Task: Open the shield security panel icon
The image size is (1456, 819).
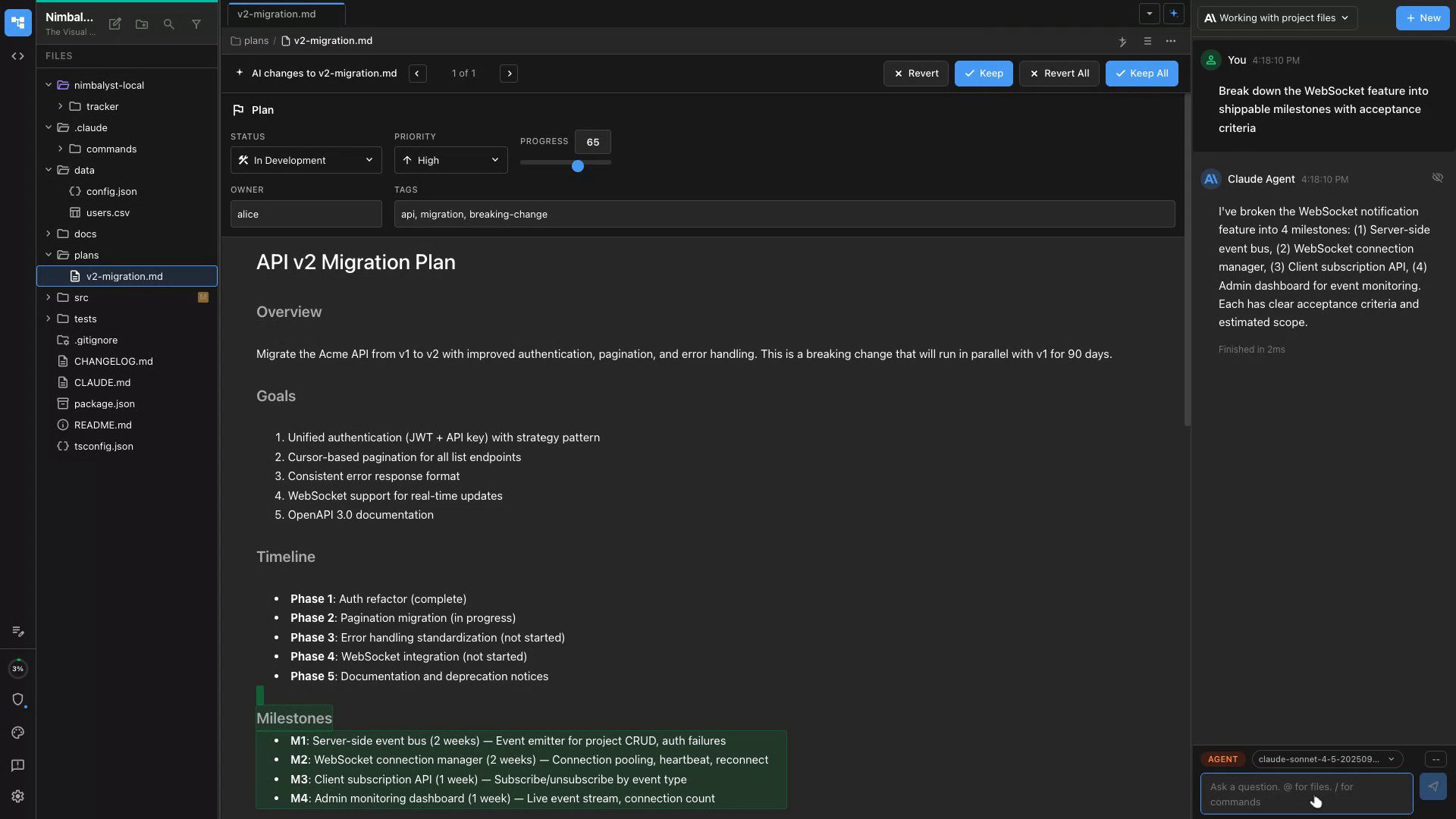Action: coord(17,699)
